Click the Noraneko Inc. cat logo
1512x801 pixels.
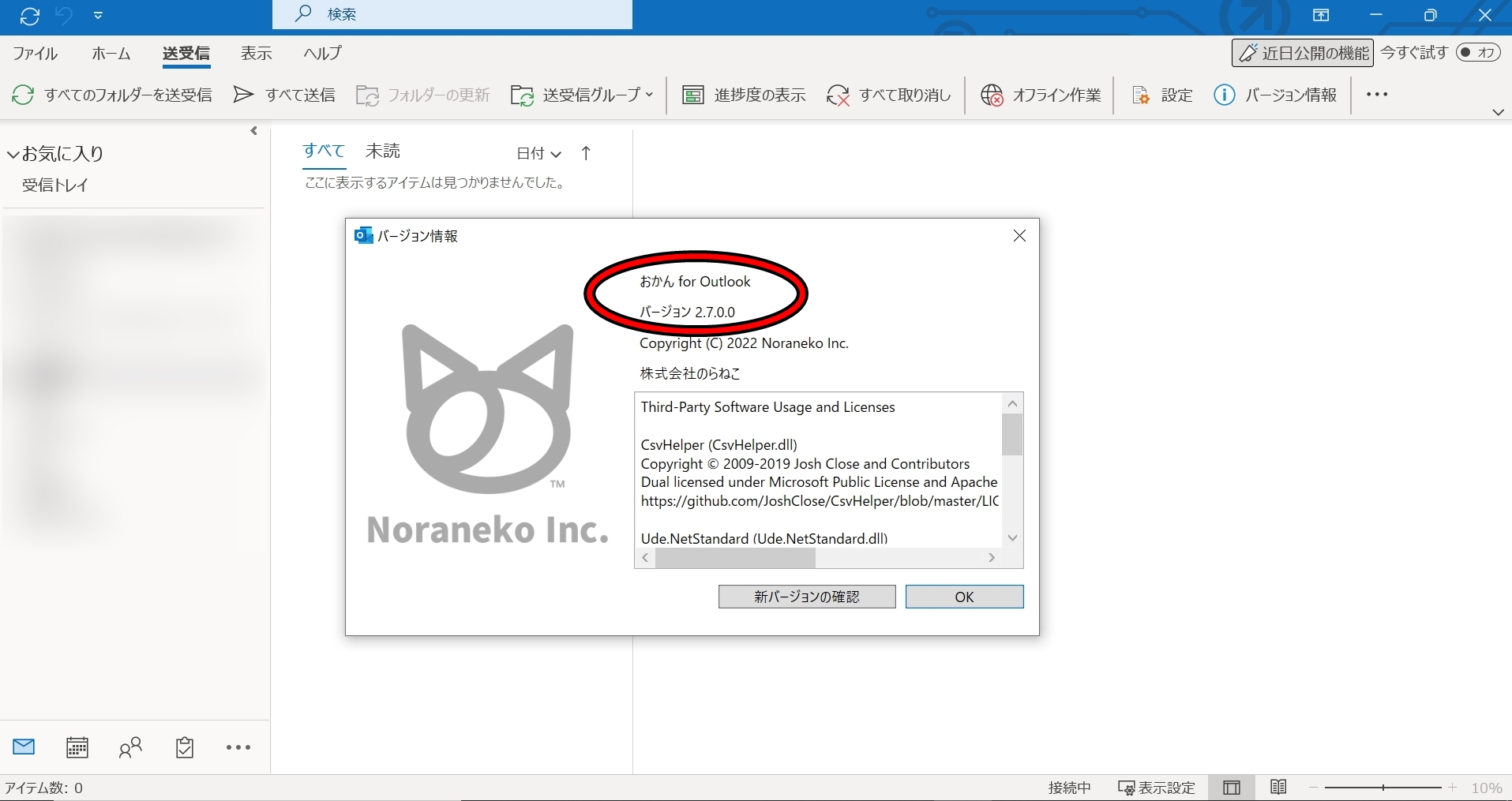(x=488, y=408)
